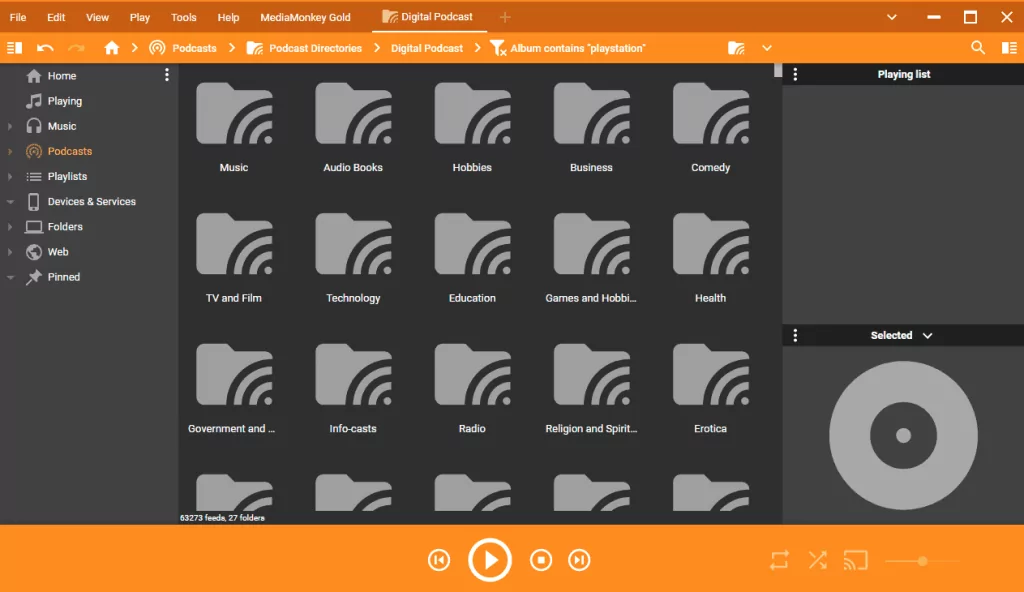This screenshot has height=592, width=1024.
Task: Skip to previous track
Action: [439, 560]
